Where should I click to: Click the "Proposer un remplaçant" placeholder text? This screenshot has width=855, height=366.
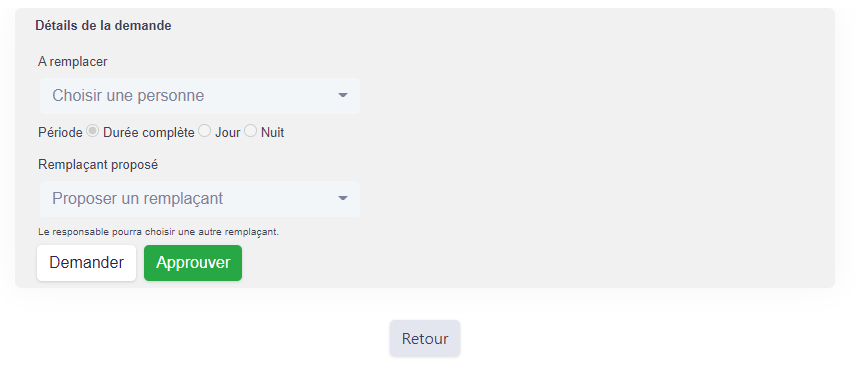[x=137, y=199]
